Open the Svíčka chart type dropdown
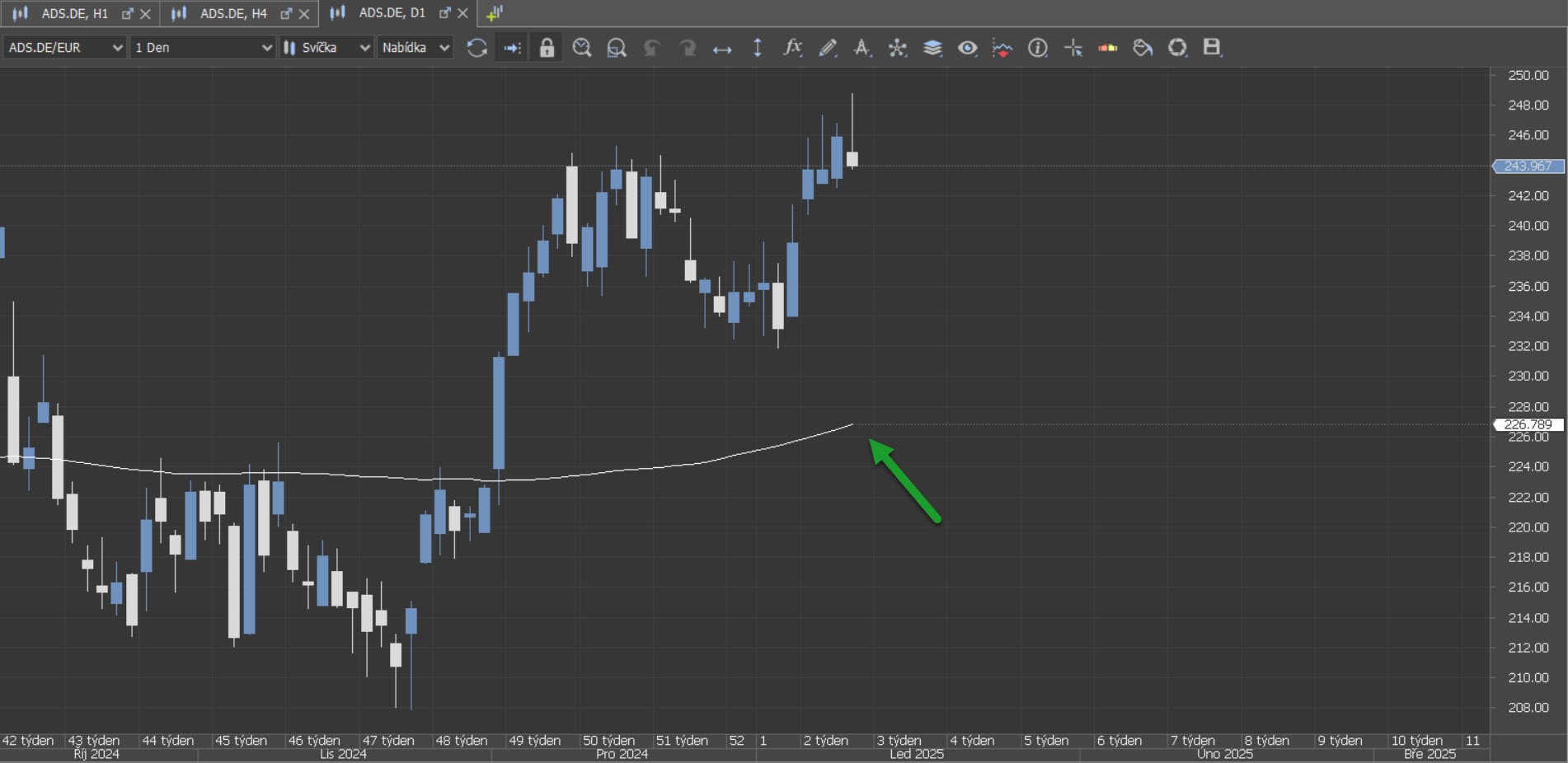The width and height of the screenshot is (1568, 763). (327, 48)
